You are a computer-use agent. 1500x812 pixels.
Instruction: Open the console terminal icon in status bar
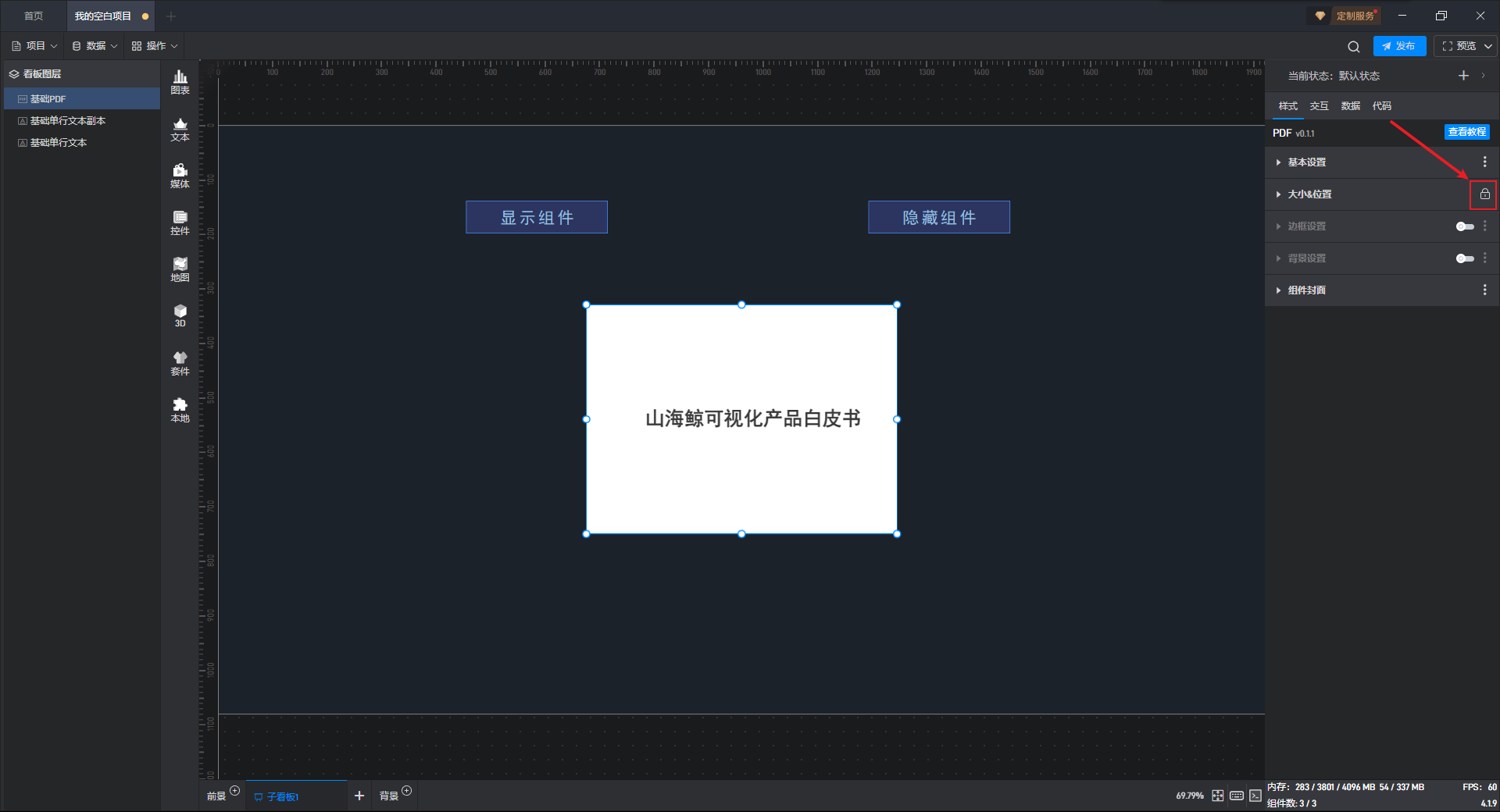point(1255,796)
